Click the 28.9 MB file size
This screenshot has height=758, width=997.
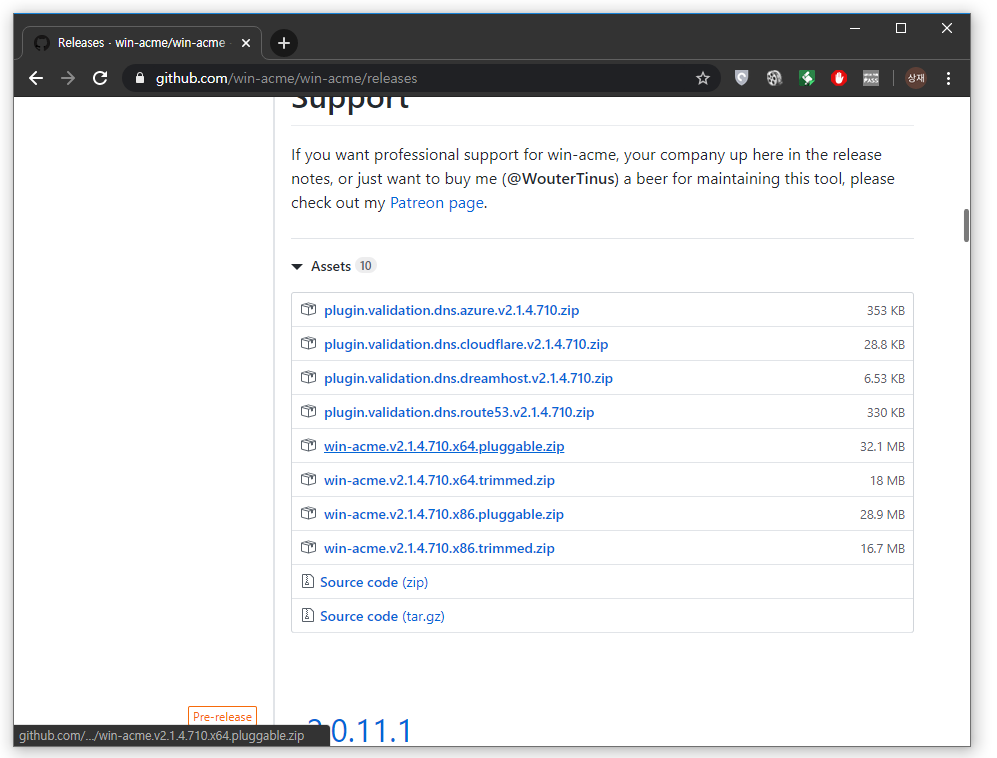click(x=883, y=514)
